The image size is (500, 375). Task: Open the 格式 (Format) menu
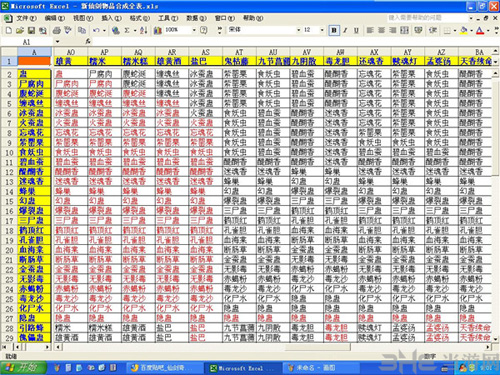(139, 18)
